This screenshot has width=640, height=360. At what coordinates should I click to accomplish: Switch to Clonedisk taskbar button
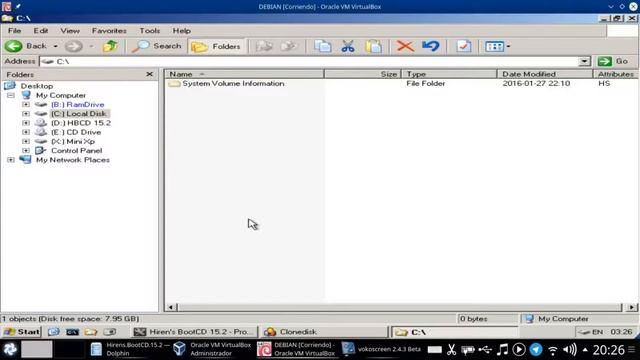324,332
